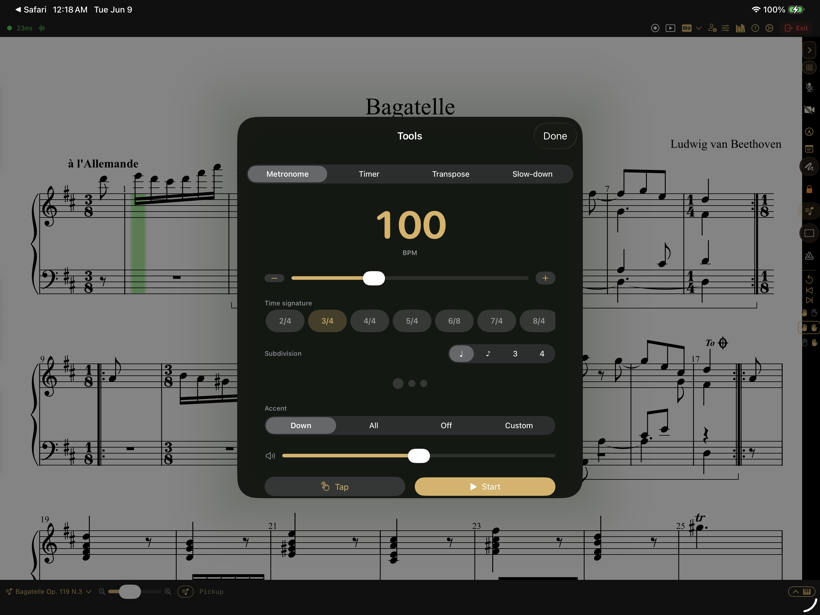
Task: Click the zoom-out magnifier icon
Action: coord(101,592)
